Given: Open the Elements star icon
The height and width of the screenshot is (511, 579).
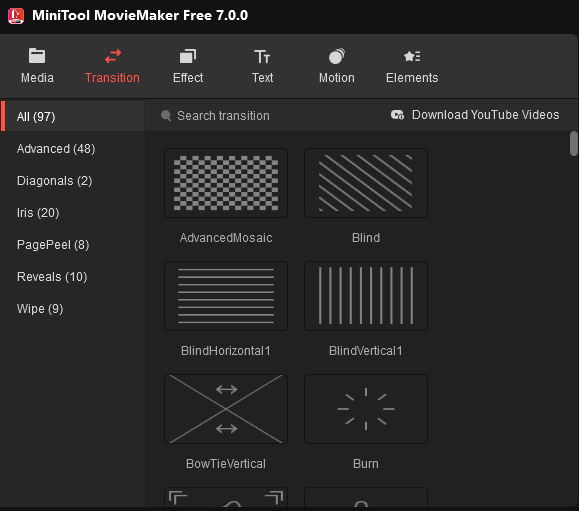Looking at the screenshot, I should tap(412, 56).
